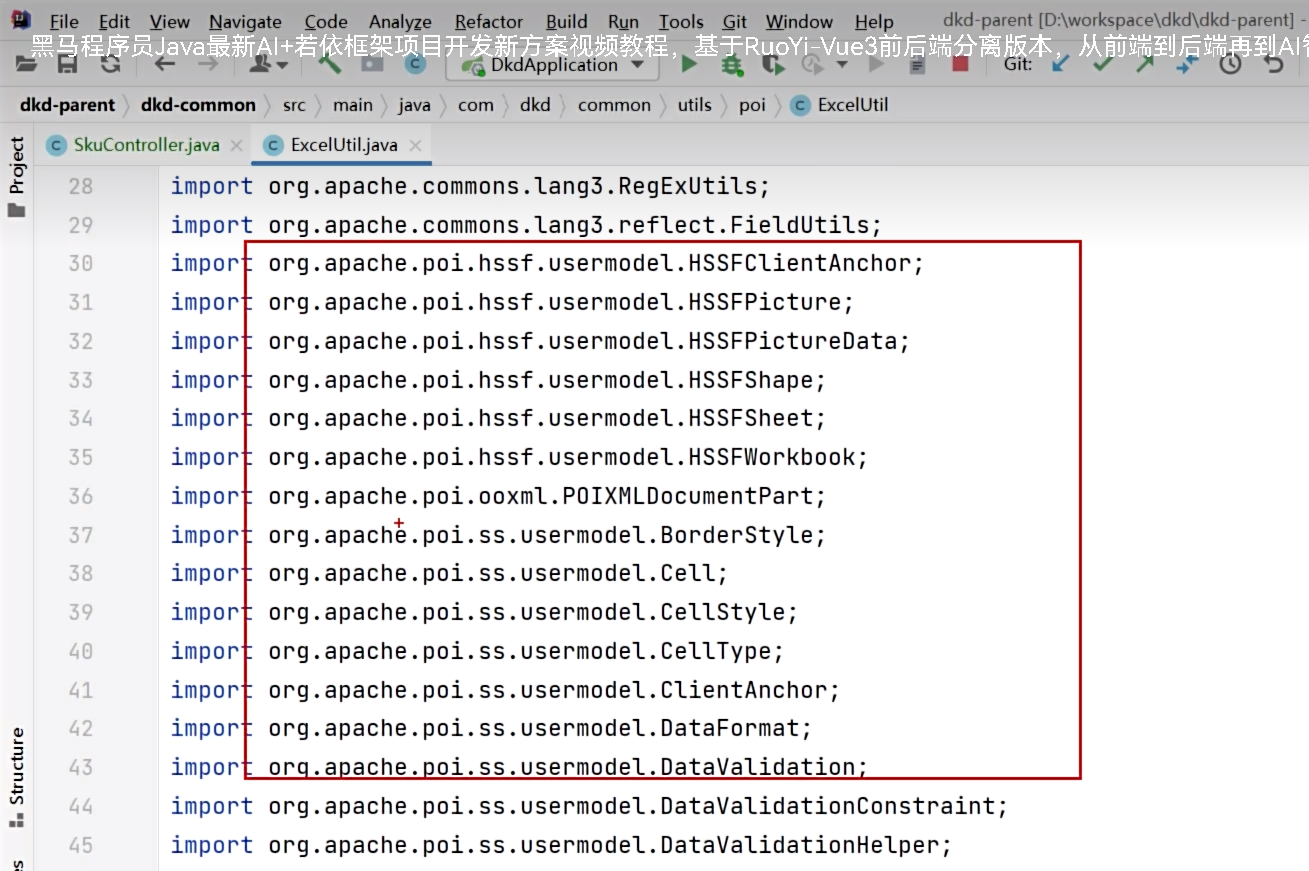Click the HSSFClientAnchor import line
Image resolution: width=1309 pixels, height=871 pixels.
pos(548,263)
